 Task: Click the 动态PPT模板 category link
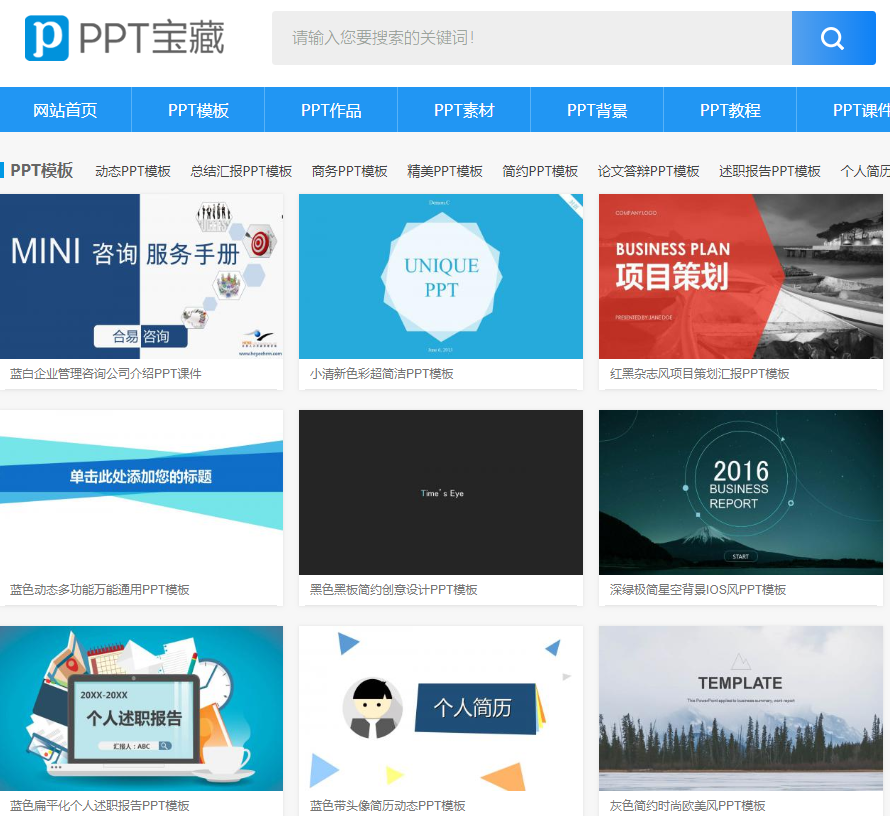click(x=133, y=171)
